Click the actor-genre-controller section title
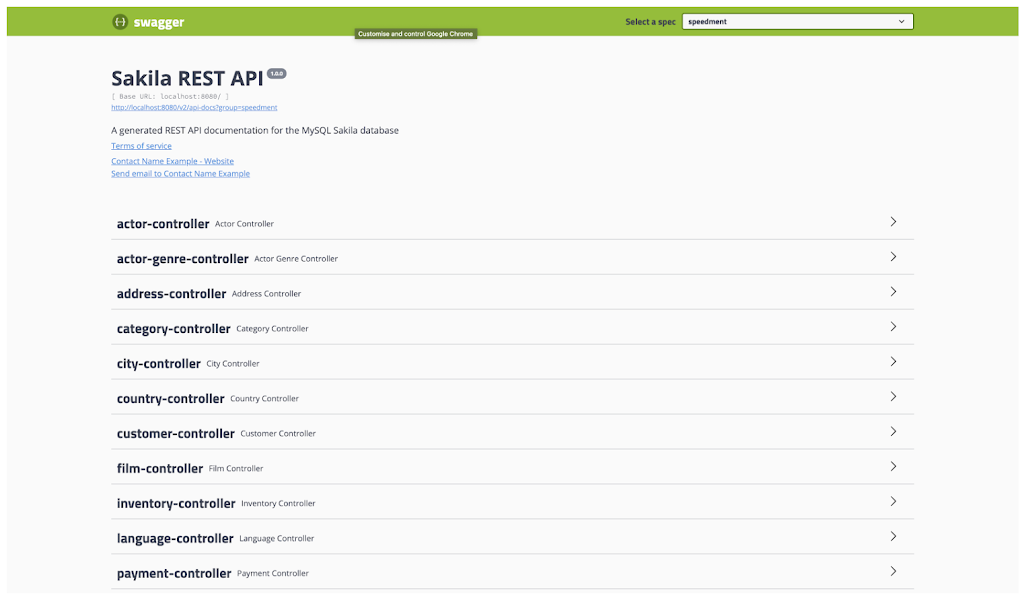The image size is (1024, 600). click(182, 259)
